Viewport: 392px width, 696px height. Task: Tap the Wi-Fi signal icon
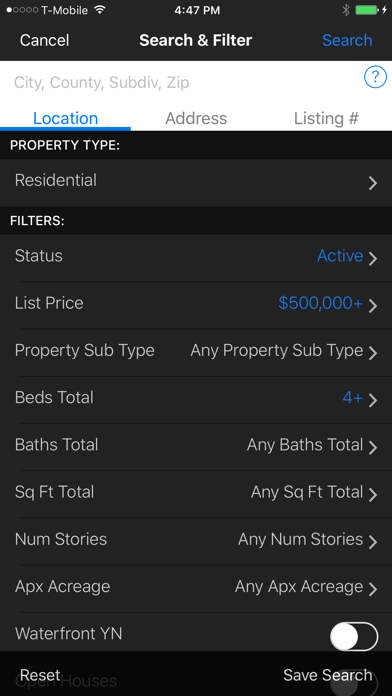(x=100, y=10)
